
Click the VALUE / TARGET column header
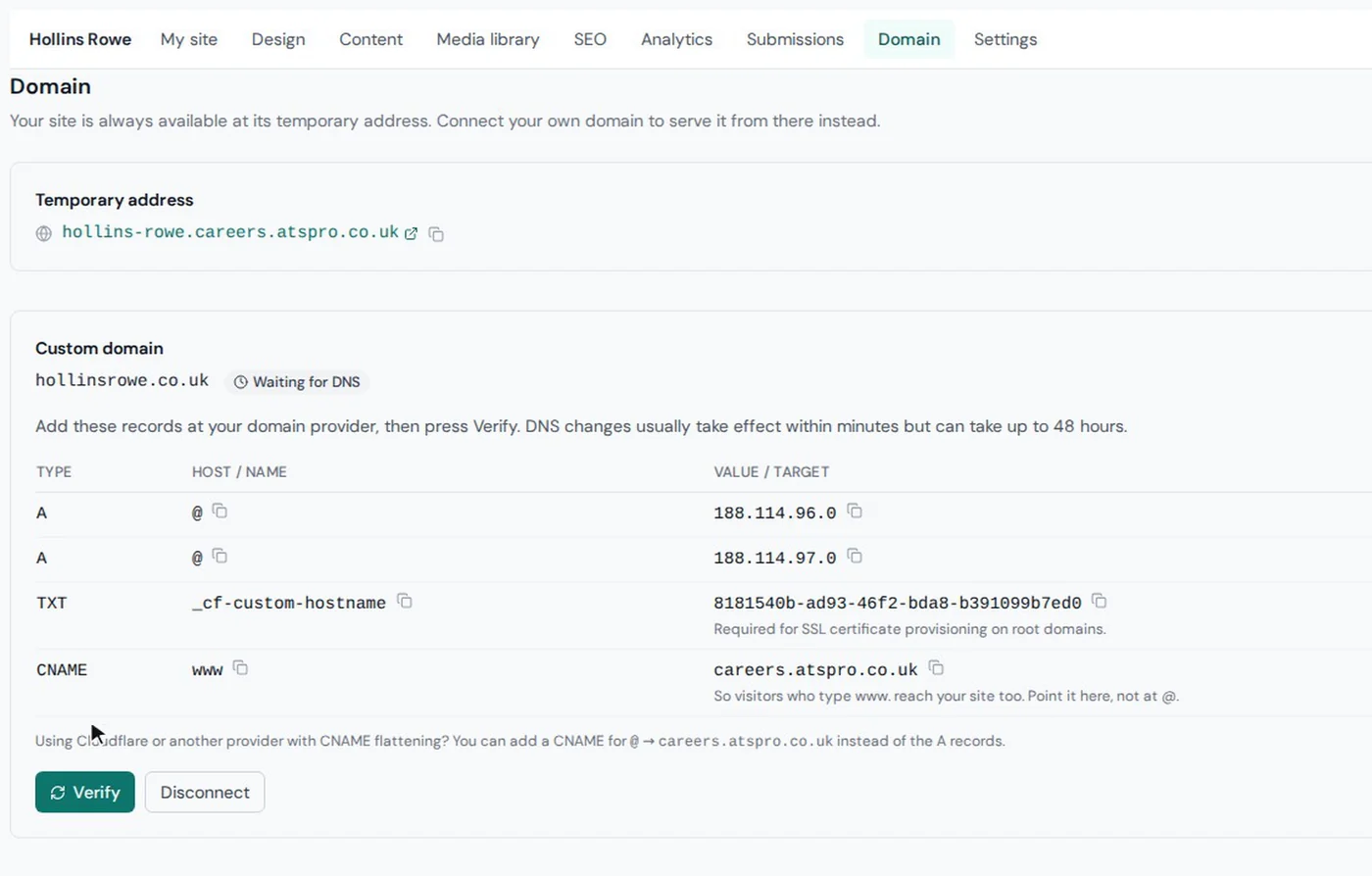(x=771, y=472)
